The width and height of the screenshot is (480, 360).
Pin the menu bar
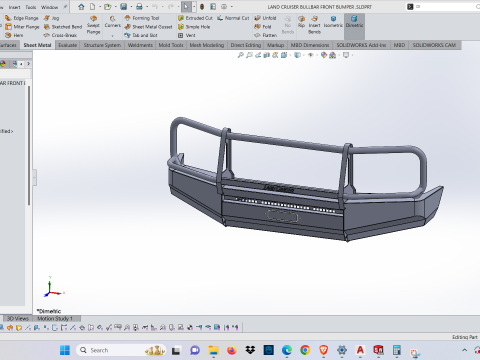[x=65, y=7]
